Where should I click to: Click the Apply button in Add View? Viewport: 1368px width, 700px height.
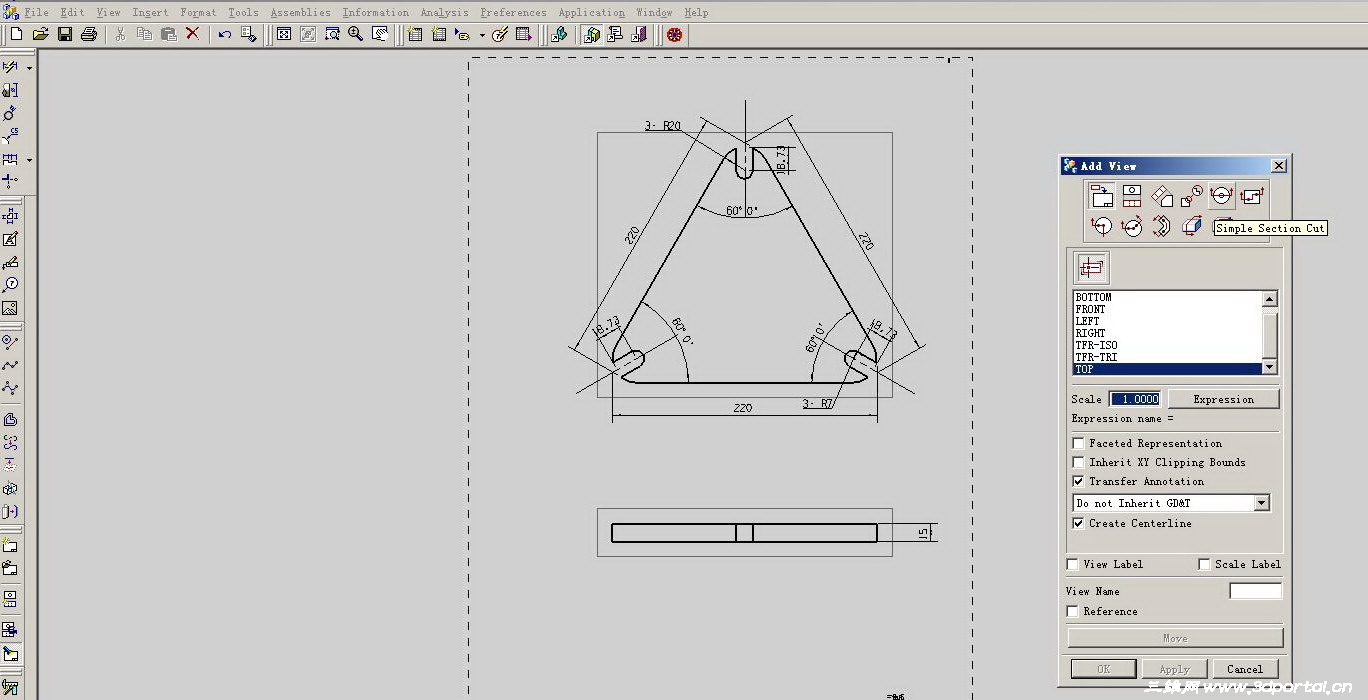[x=1174, y=669]
